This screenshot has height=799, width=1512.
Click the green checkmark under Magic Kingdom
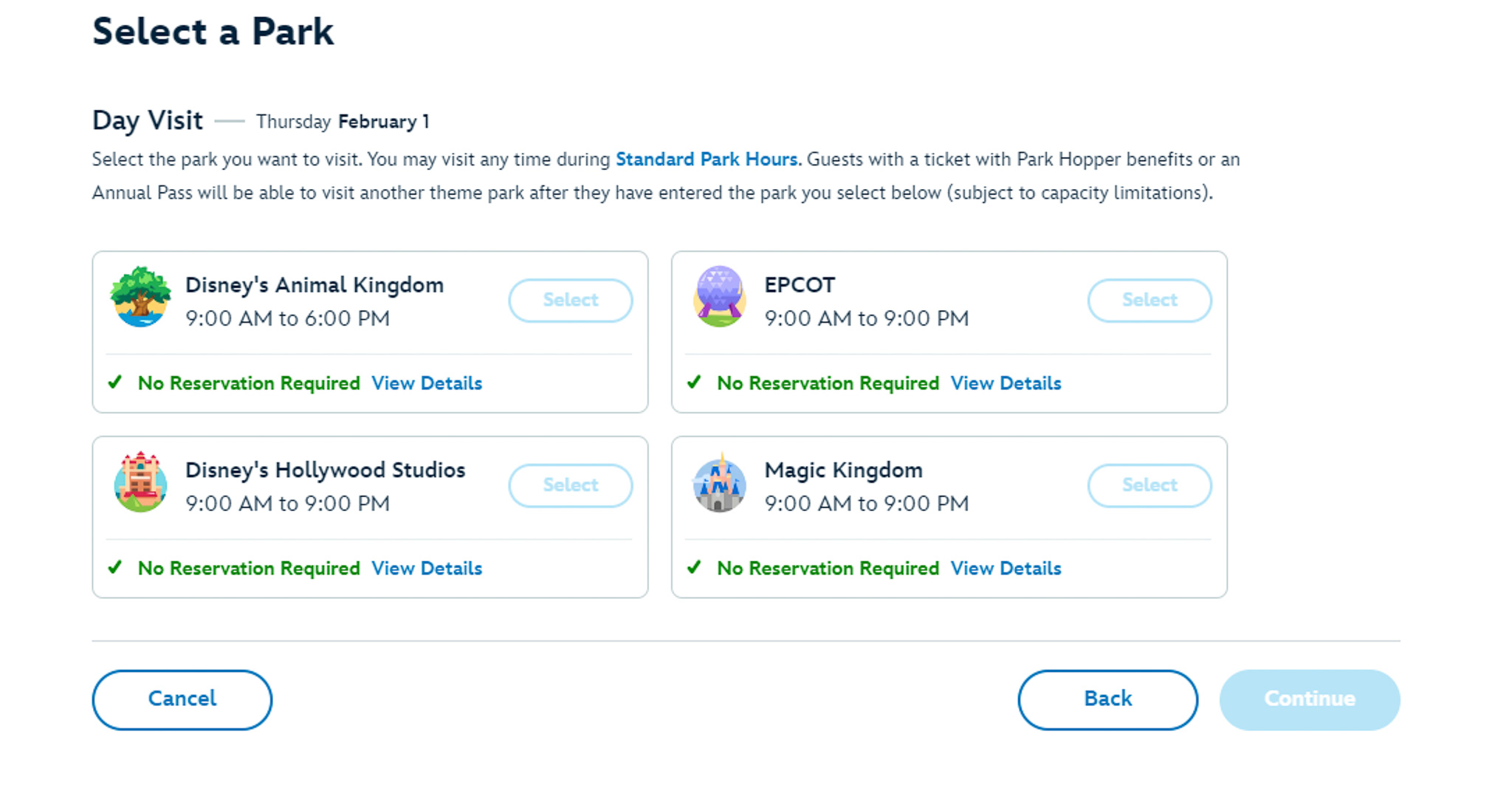point(694,568)
